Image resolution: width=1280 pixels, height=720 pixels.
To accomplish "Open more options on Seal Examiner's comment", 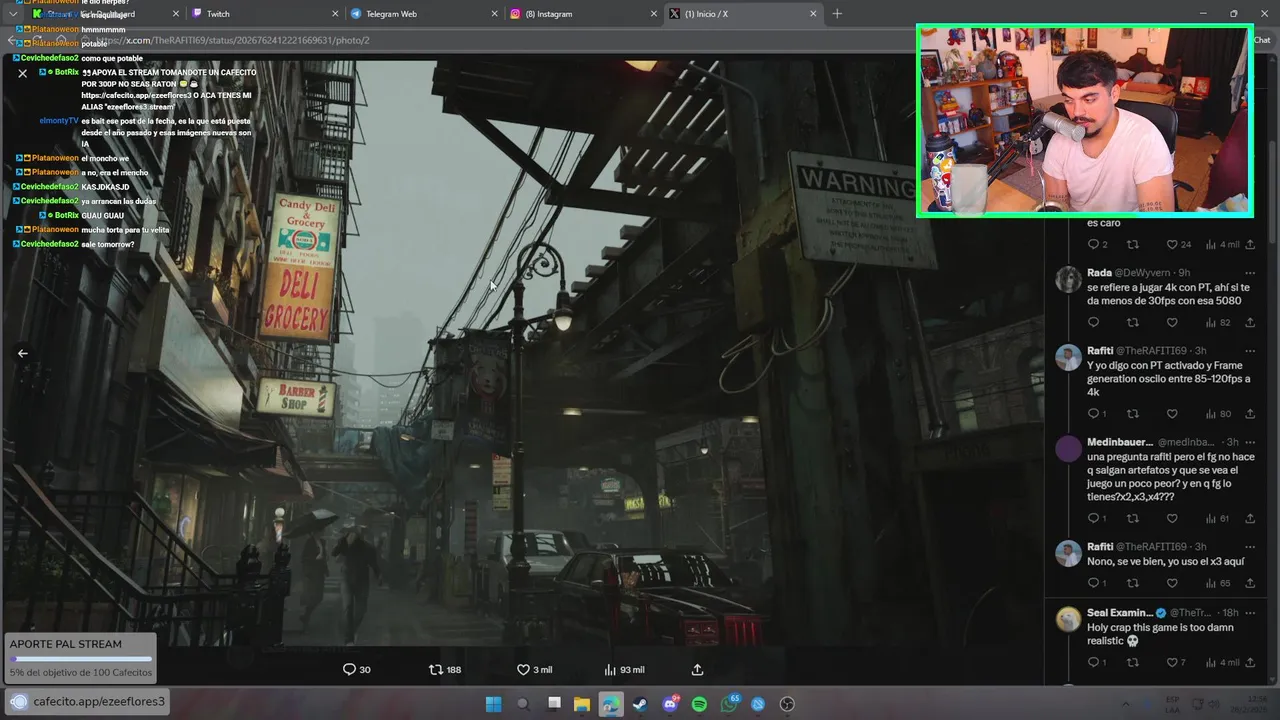I will pos(1250,612).
